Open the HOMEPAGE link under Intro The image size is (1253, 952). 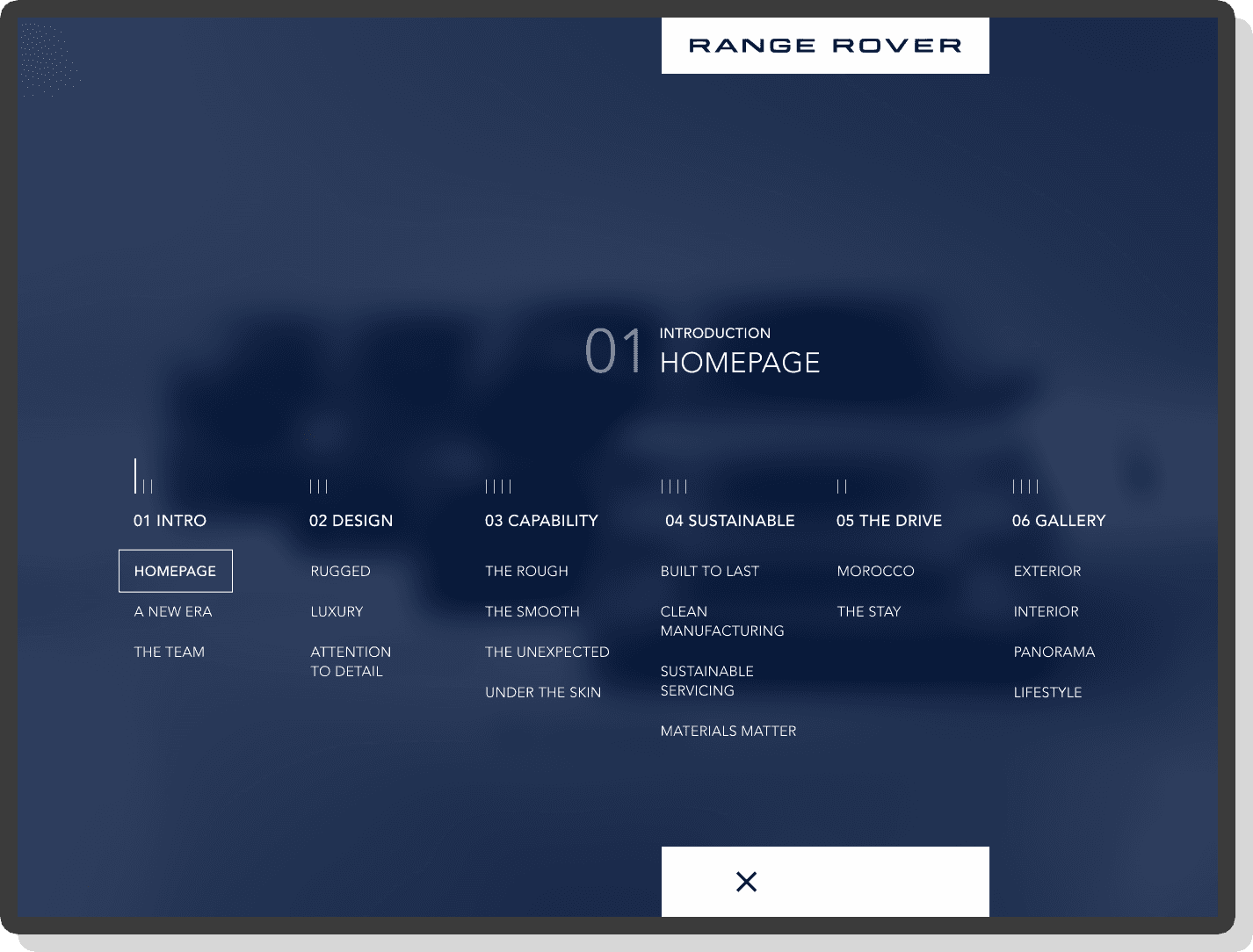[176, 571]
